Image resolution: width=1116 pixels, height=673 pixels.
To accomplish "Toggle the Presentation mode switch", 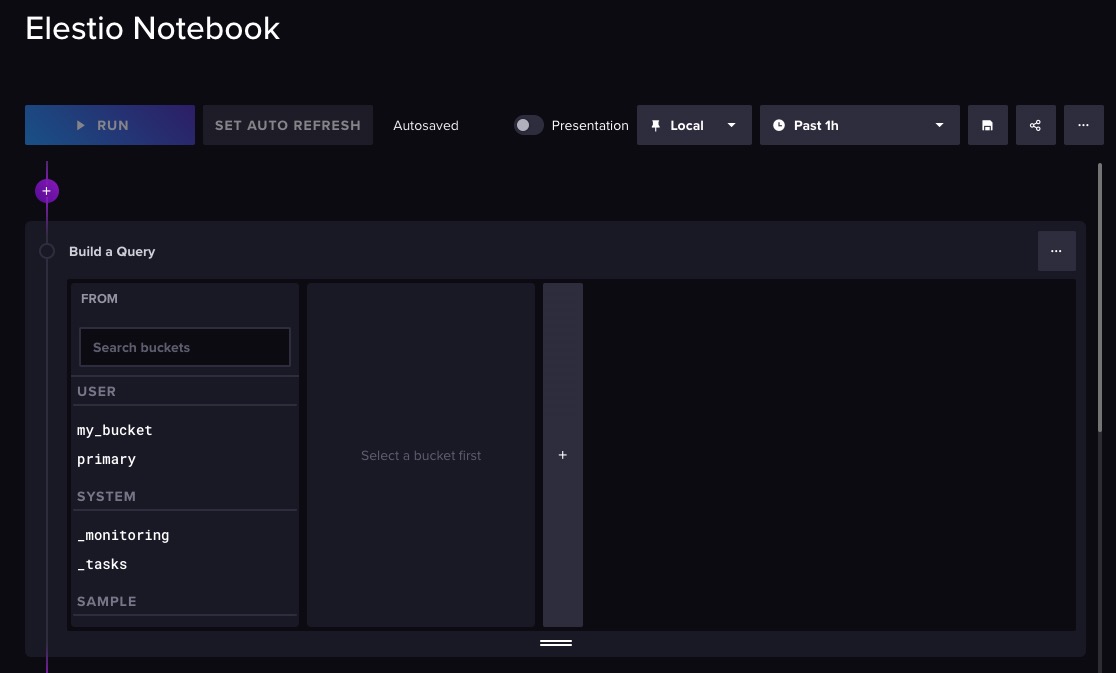I will tap(528, 125).
